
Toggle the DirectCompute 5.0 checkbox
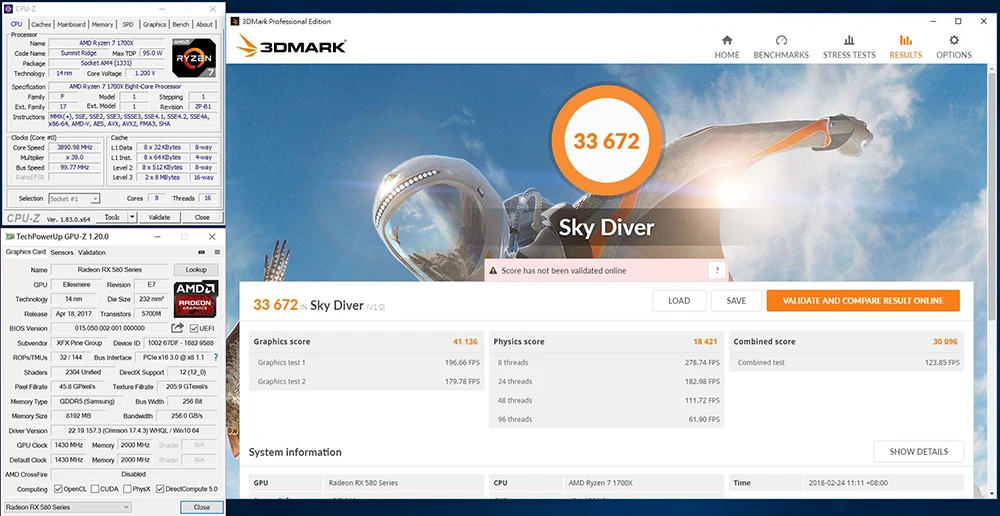pos(160,489)
